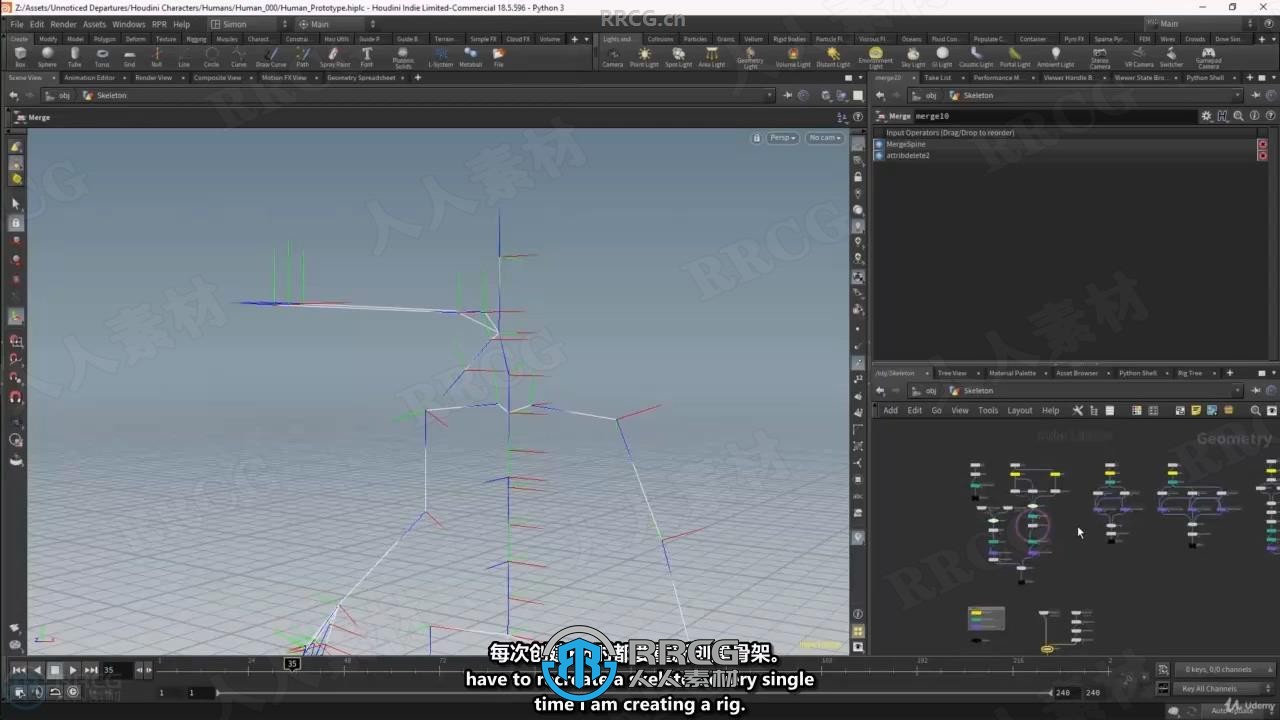The image size is (1280, 720).
Task: Open the No cam dropdown
Action: [x=825, y=137]
